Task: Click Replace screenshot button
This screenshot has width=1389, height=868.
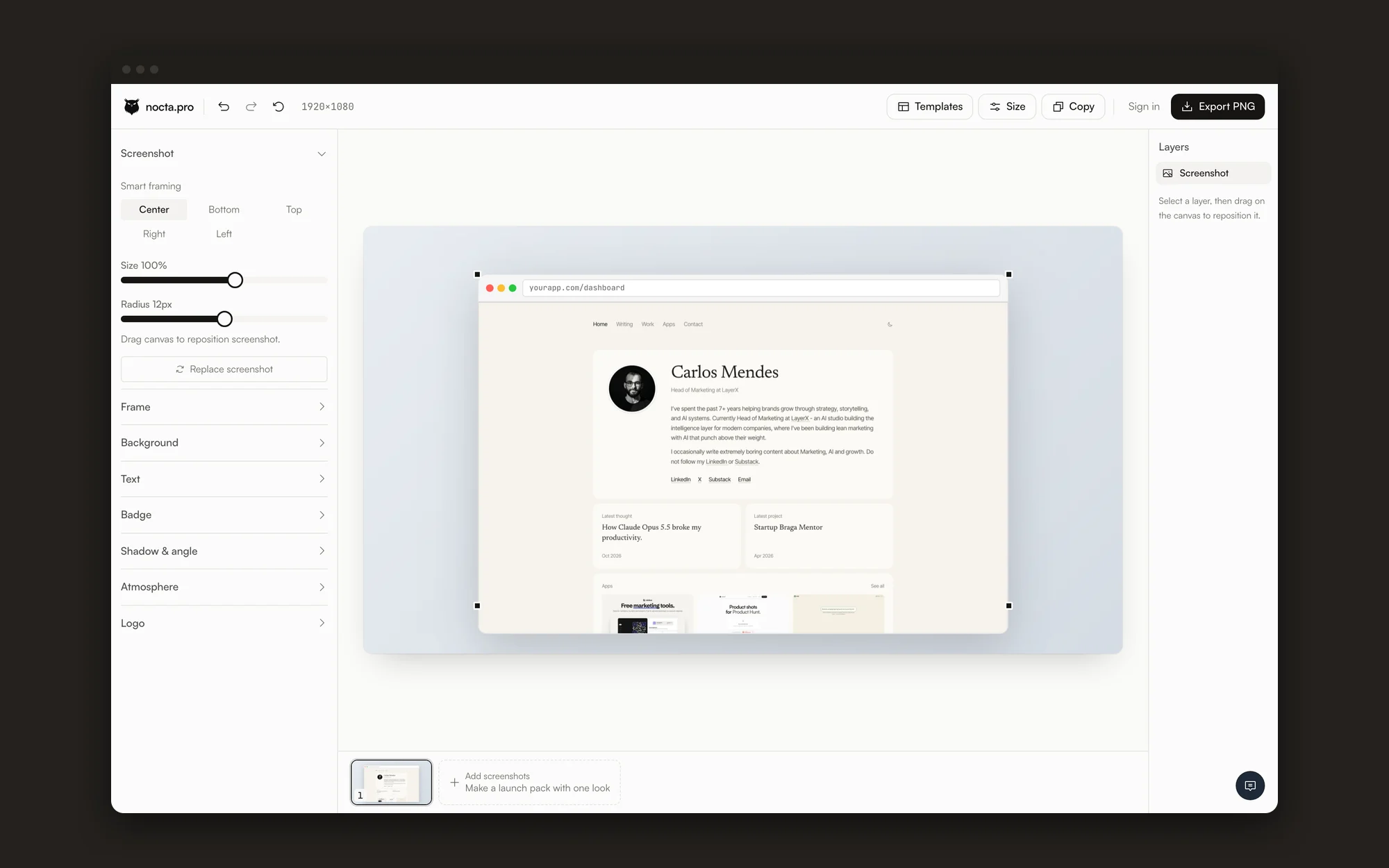Action: 224,369
